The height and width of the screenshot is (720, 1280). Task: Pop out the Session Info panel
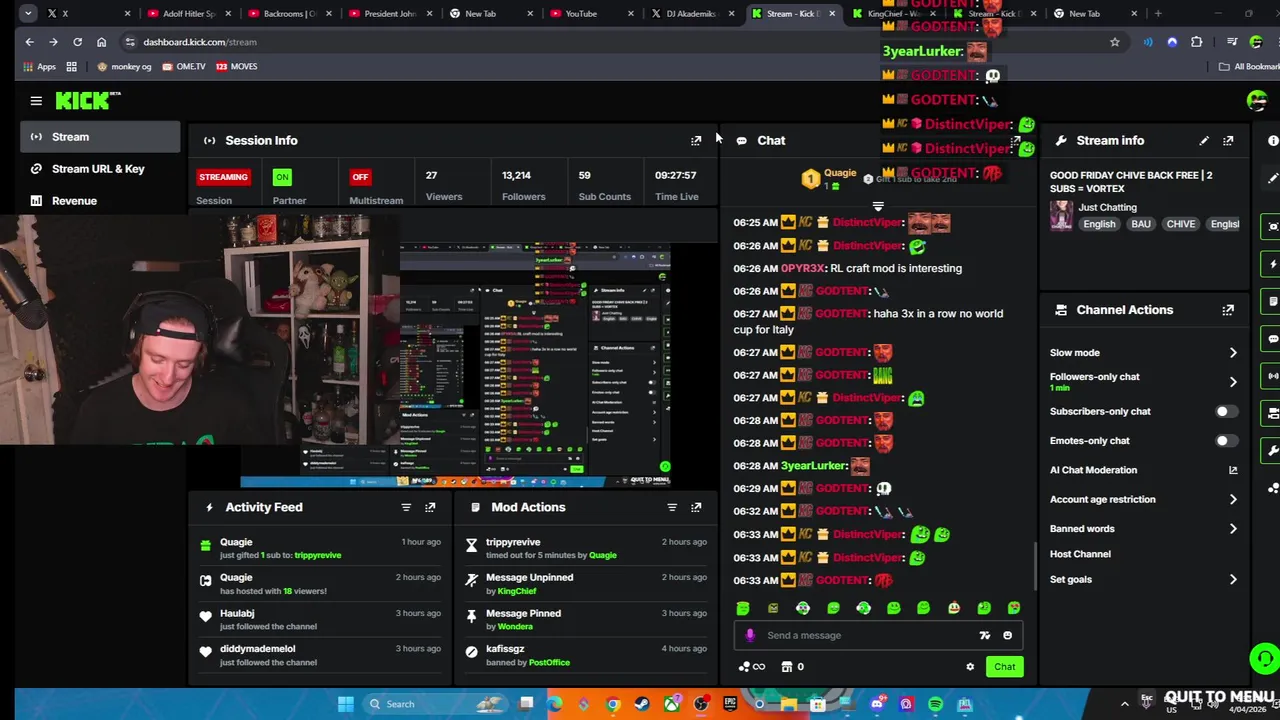(696, 141)
